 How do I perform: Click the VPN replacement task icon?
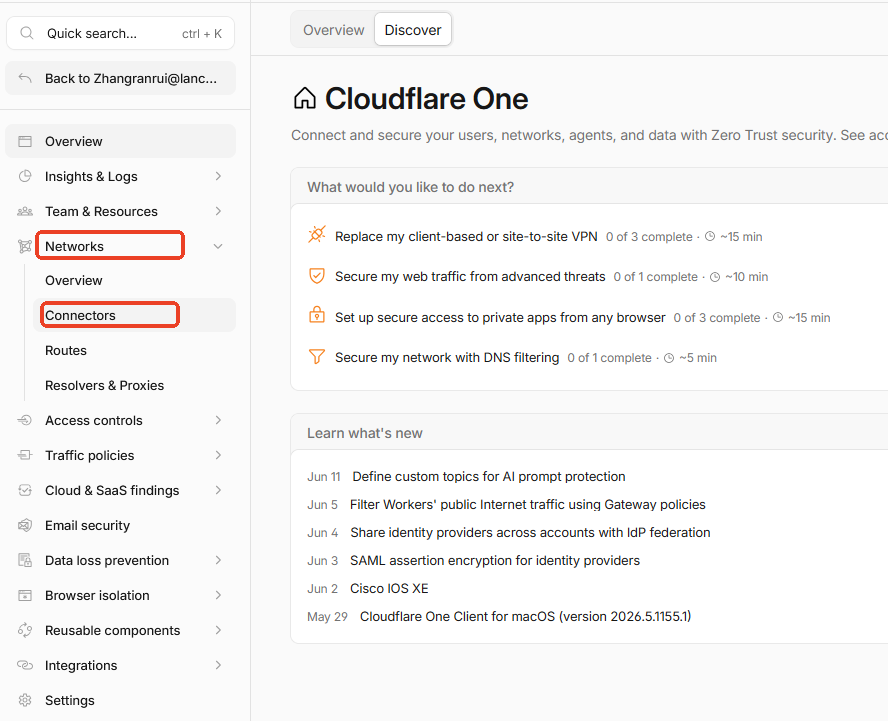(317, 234)
